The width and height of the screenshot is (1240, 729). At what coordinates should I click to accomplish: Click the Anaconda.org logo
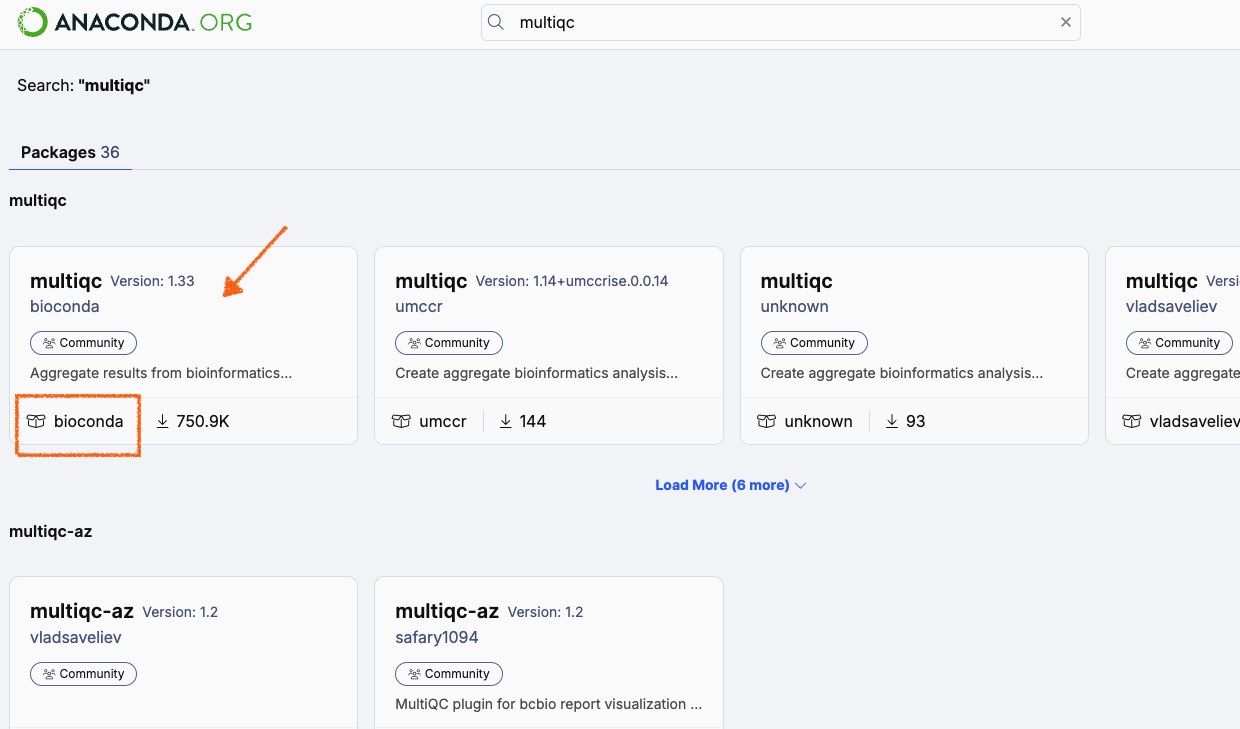coord(135,22)
